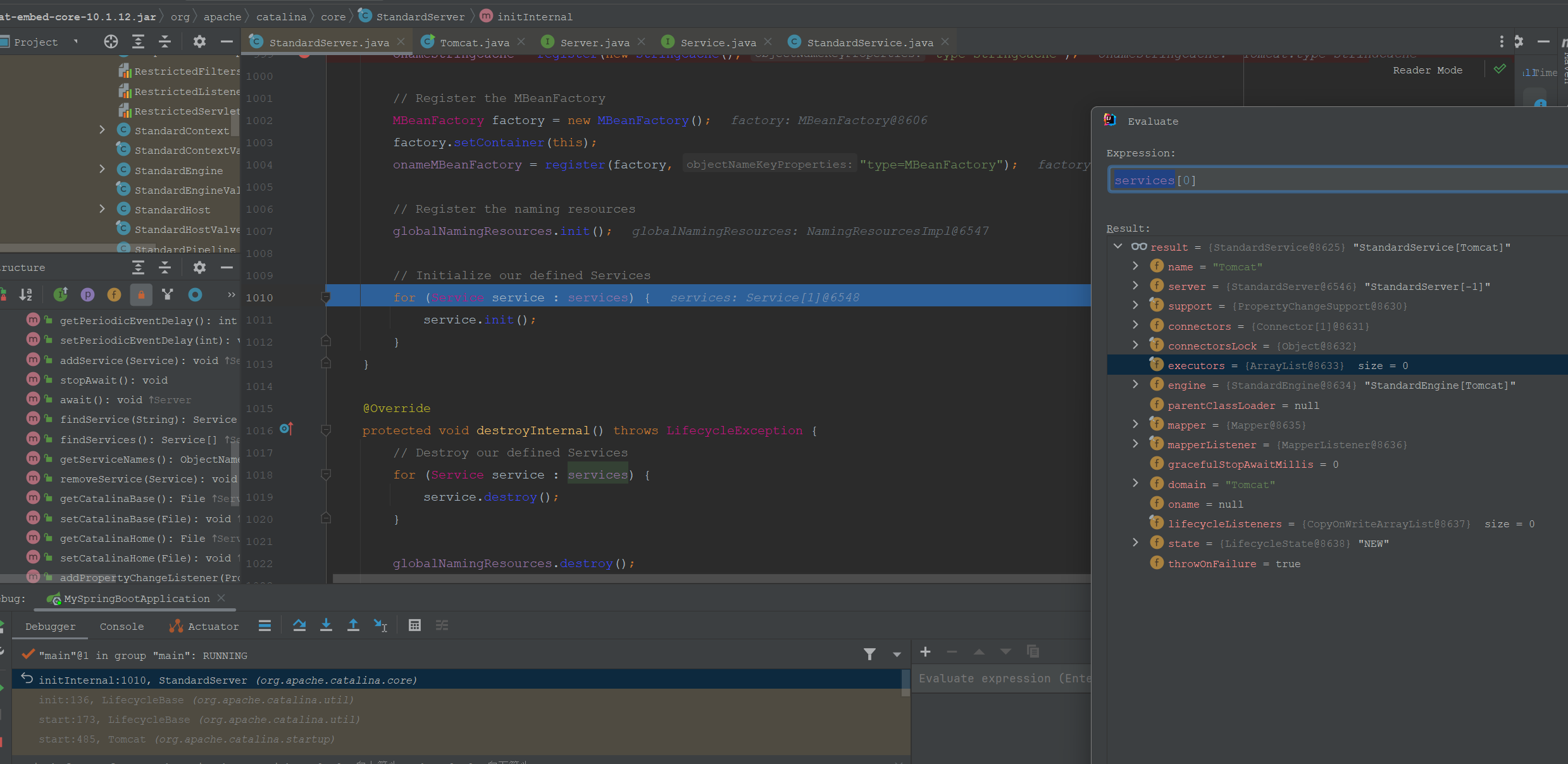Toggle Show Properties filter in Structure
1568x764 pixels.
[87, 294]
